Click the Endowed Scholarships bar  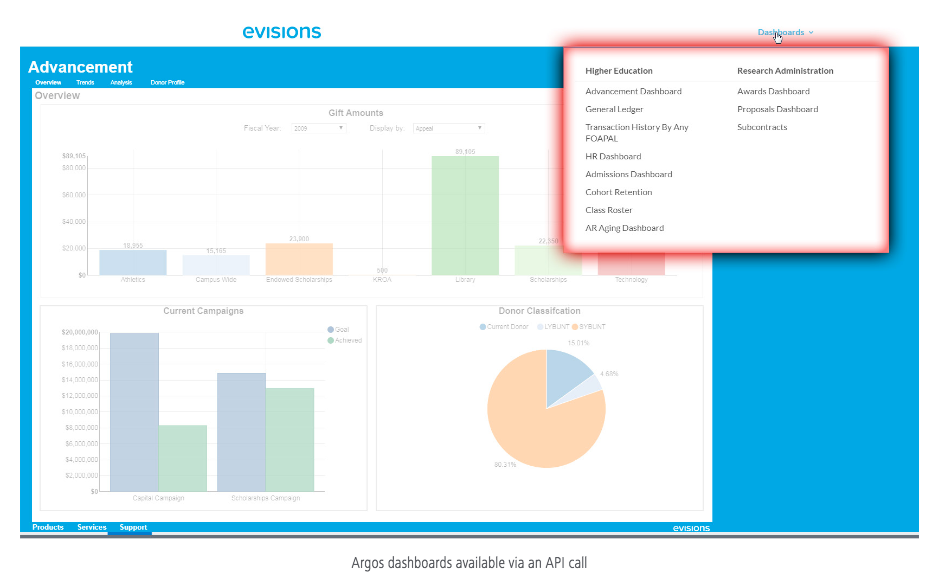coord(299,259)
